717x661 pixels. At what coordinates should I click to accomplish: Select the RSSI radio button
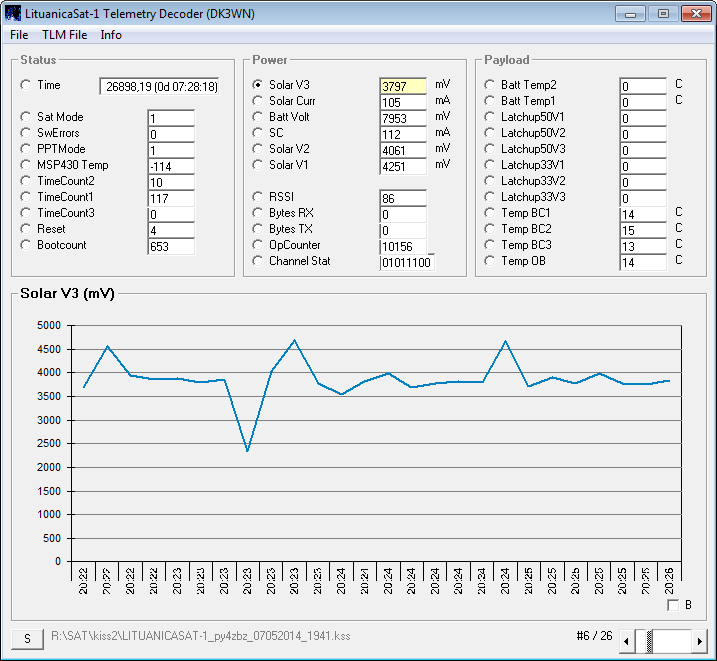pyautogui.click(x=257, y=197)
